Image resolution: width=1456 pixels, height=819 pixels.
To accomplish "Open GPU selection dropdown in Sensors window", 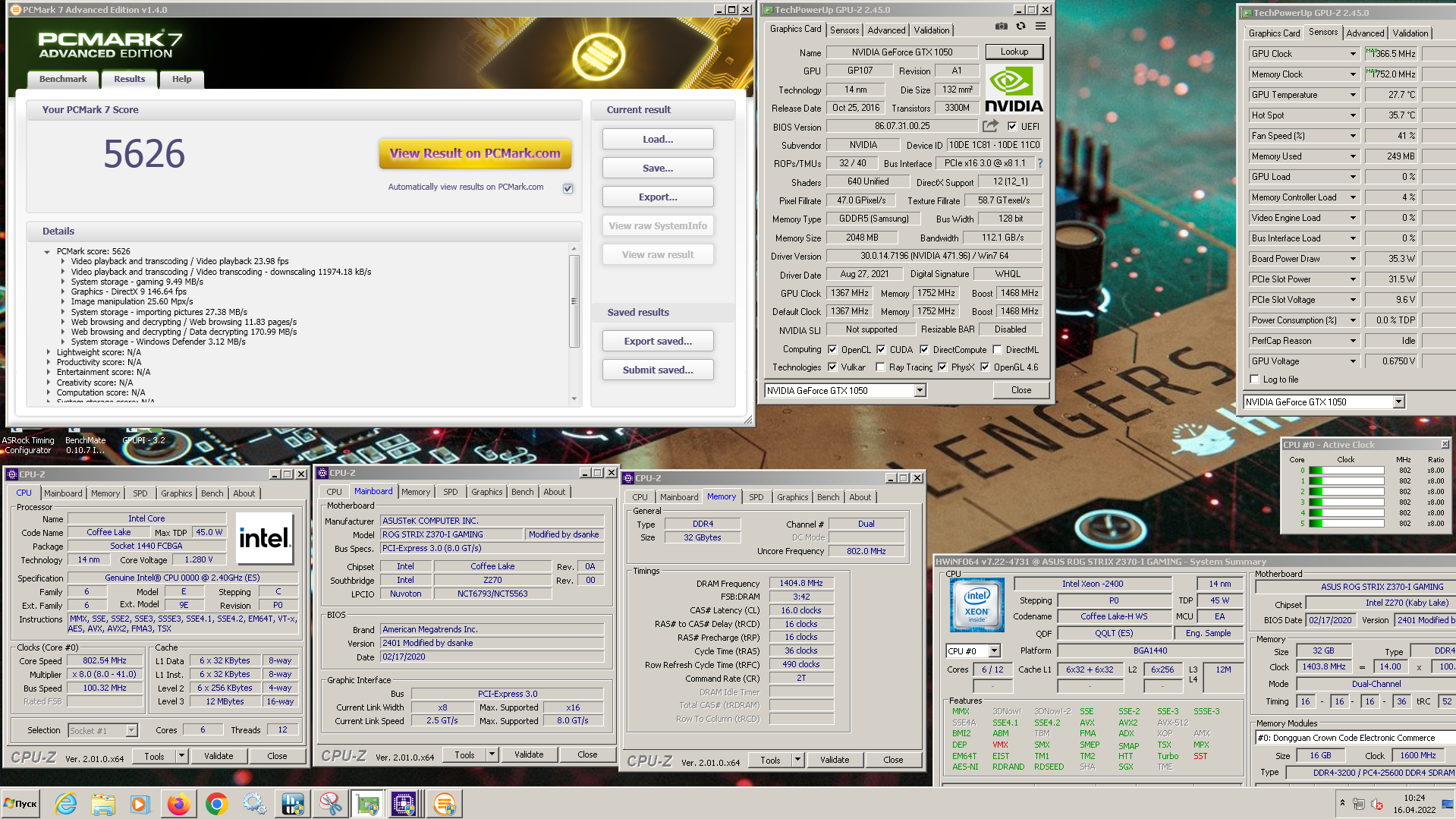I will (x=1398, y=402).
